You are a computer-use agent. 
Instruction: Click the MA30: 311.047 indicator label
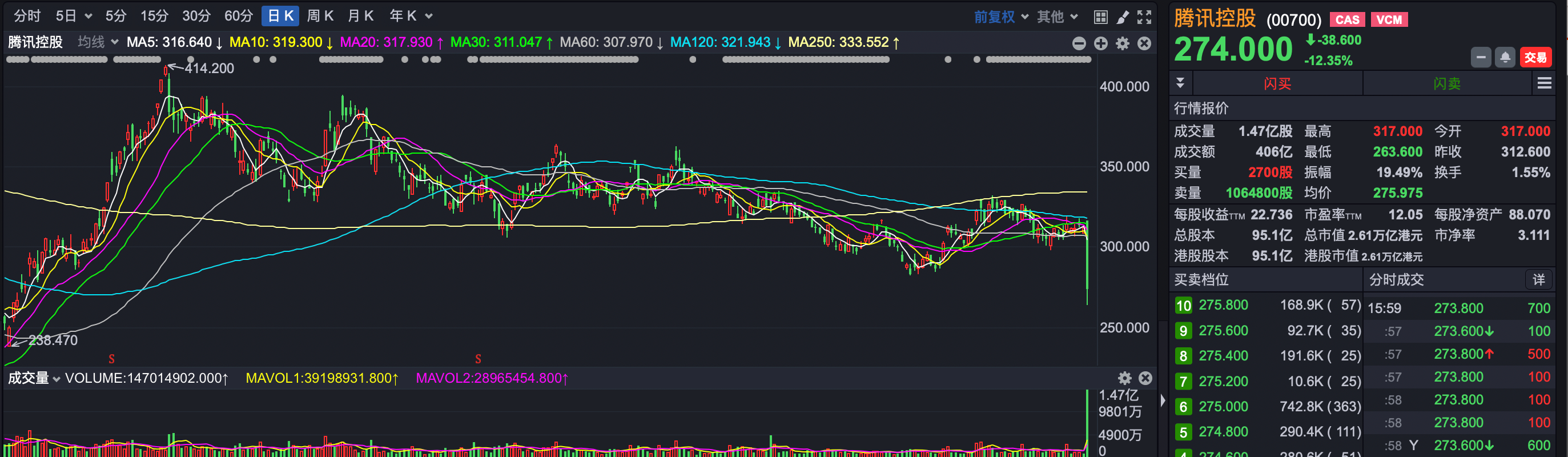(501, 42)
